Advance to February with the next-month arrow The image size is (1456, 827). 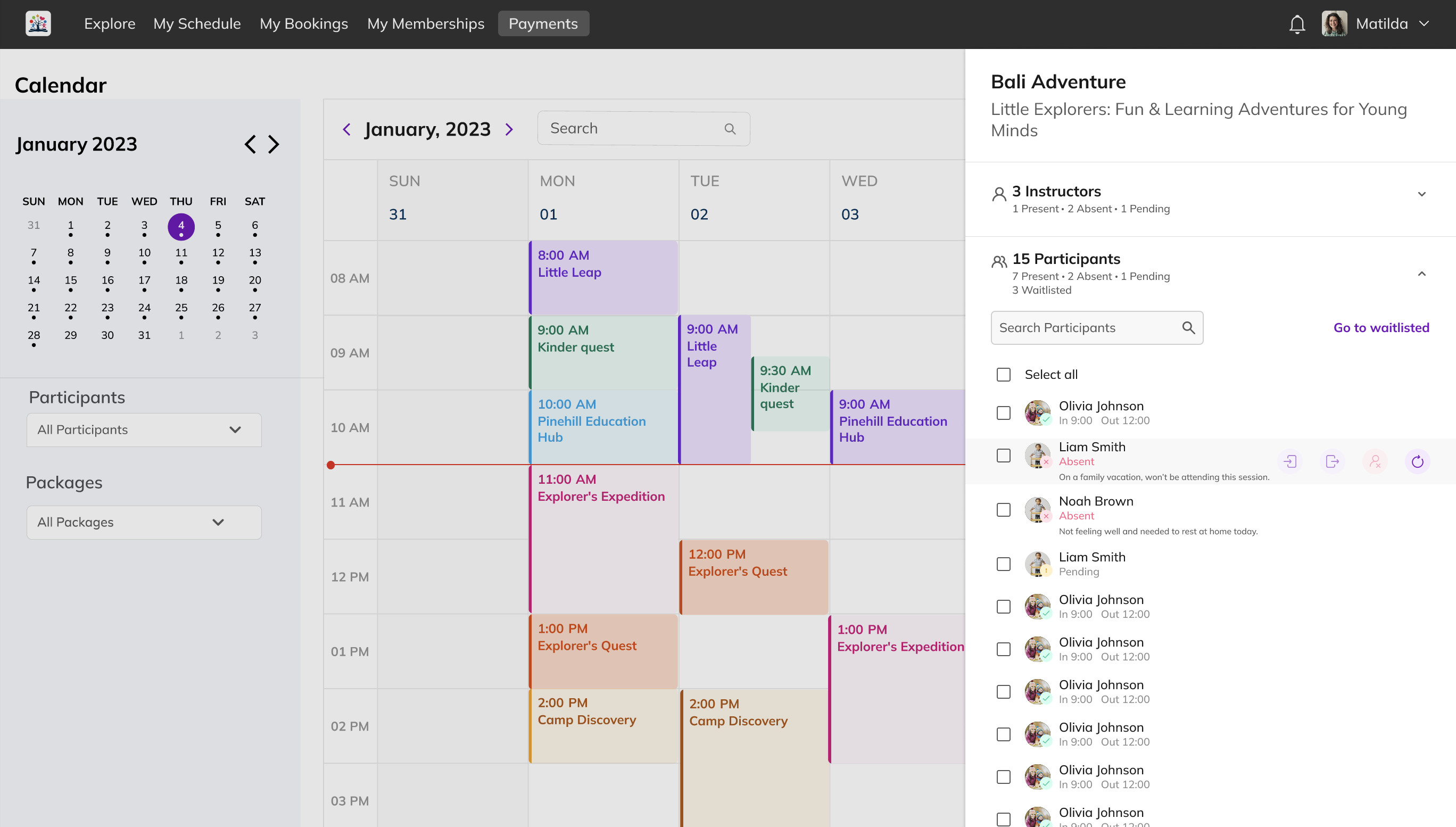point(274,144)
